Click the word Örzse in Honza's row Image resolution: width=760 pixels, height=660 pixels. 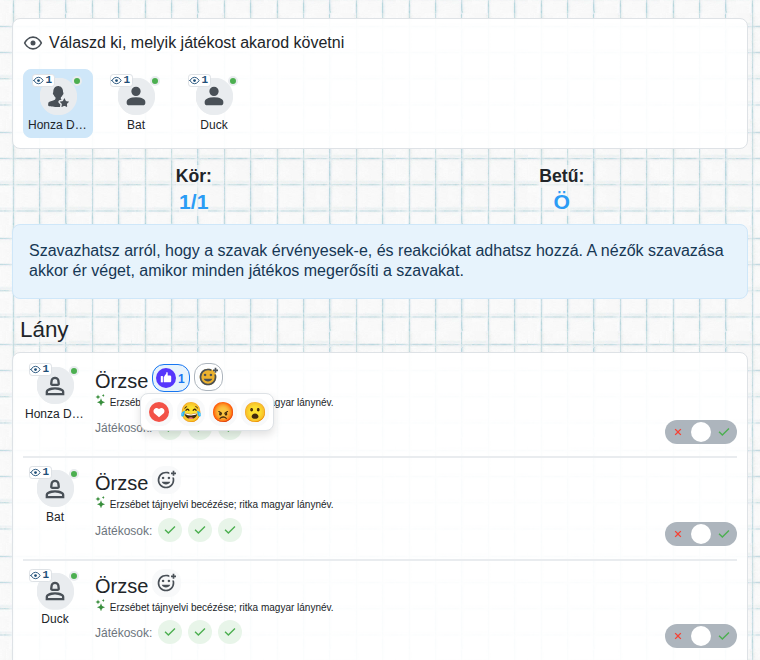(x=122, y=381)
